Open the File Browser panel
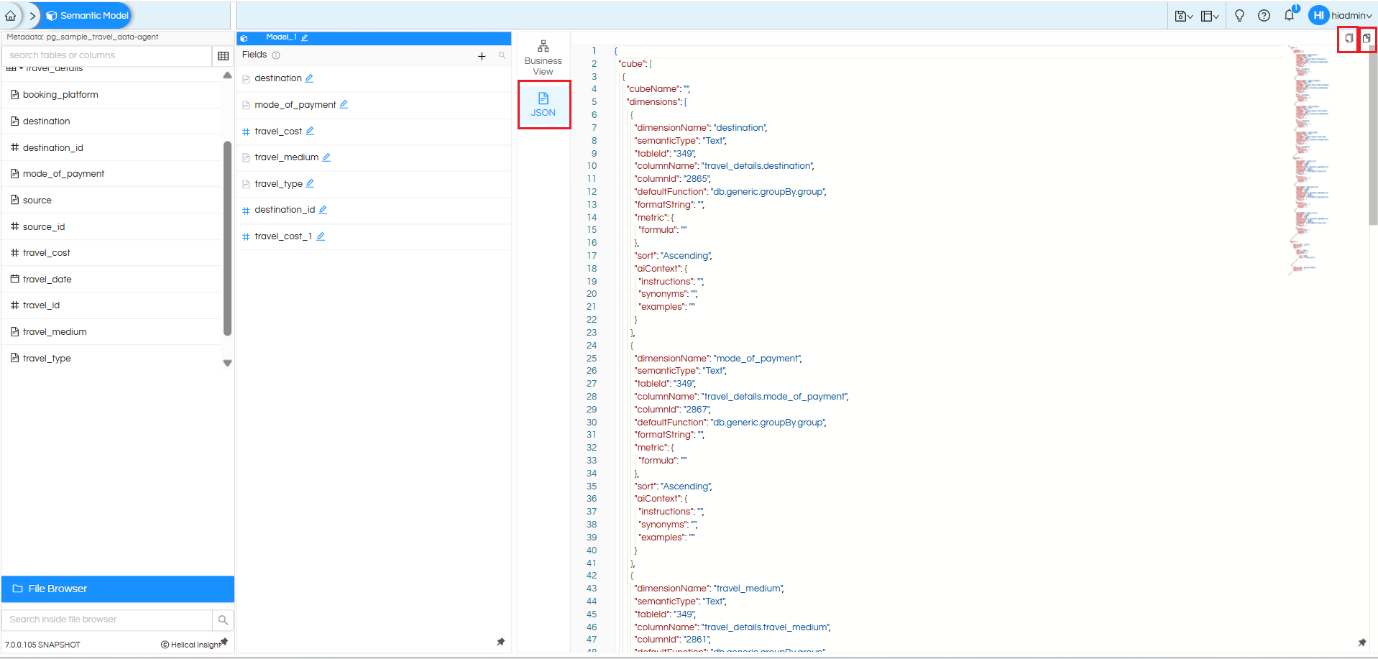 [x=118, y=589]
